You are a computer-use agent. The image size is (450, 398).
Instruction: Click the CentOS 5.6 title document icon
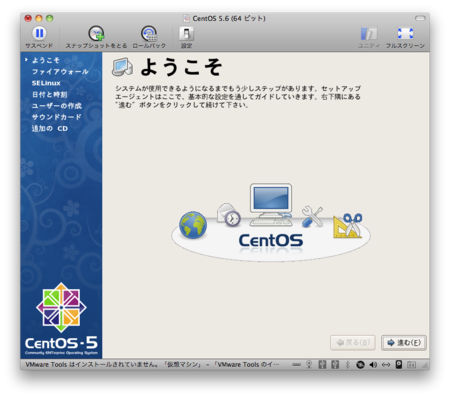point(186,18)
